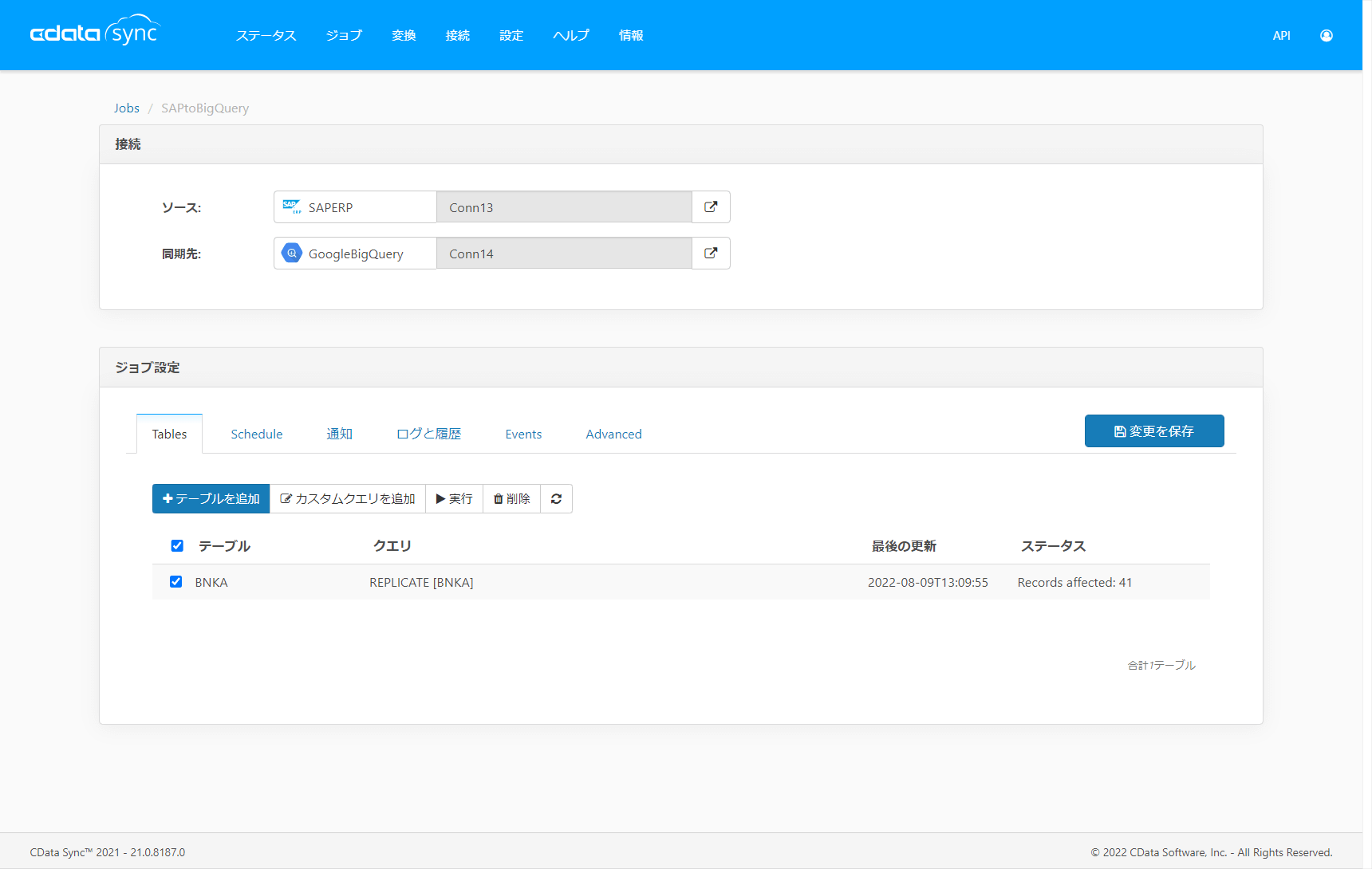Click the Conn14 destination connection field

click(x=564, y=254)
